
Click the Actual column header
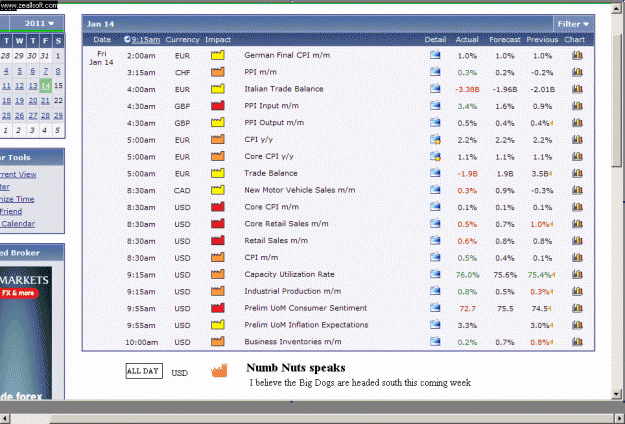(467, 39)
